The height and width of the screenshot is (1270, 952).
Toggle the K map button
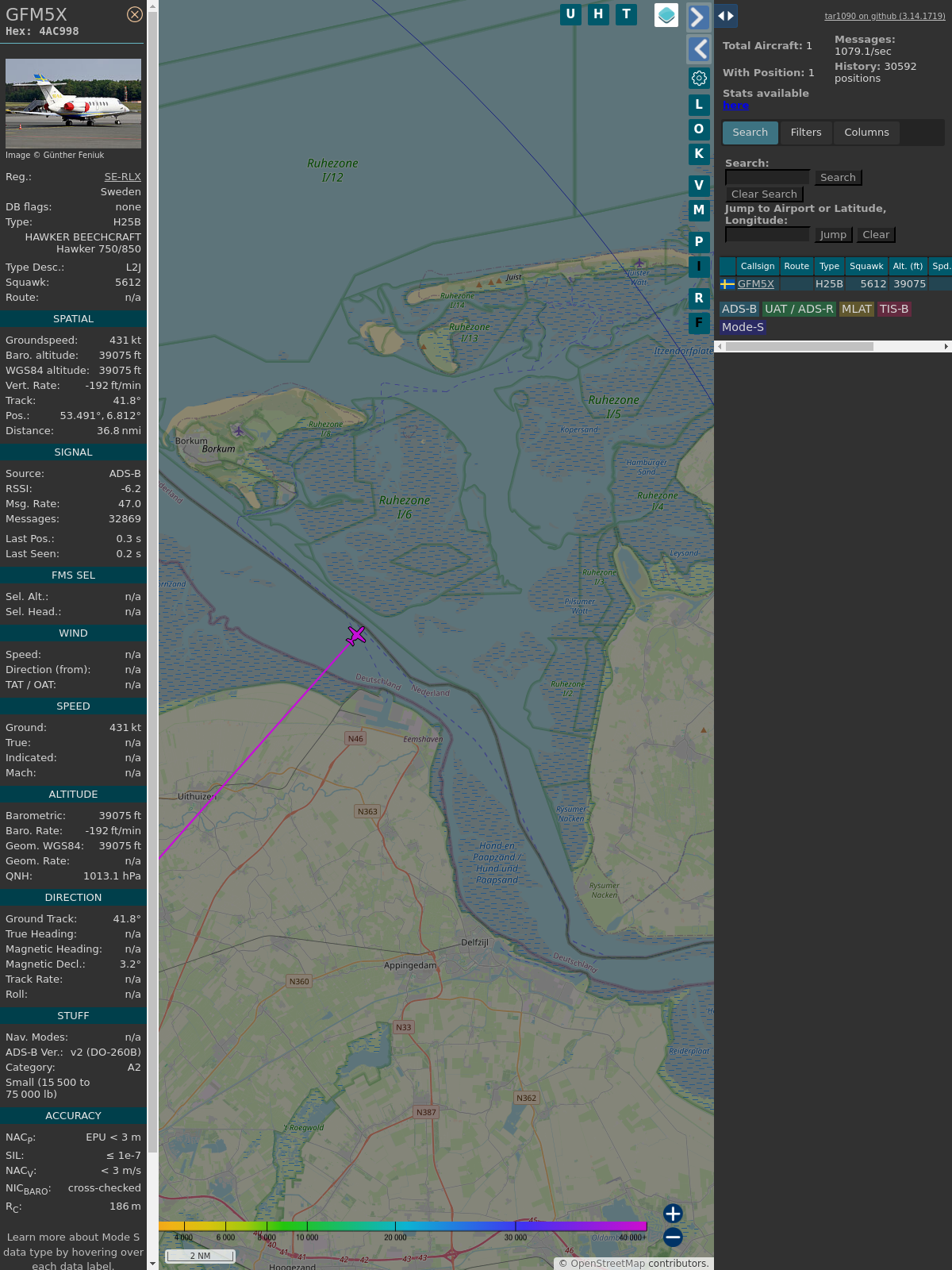pyautogui.click(x=699, y=154)
